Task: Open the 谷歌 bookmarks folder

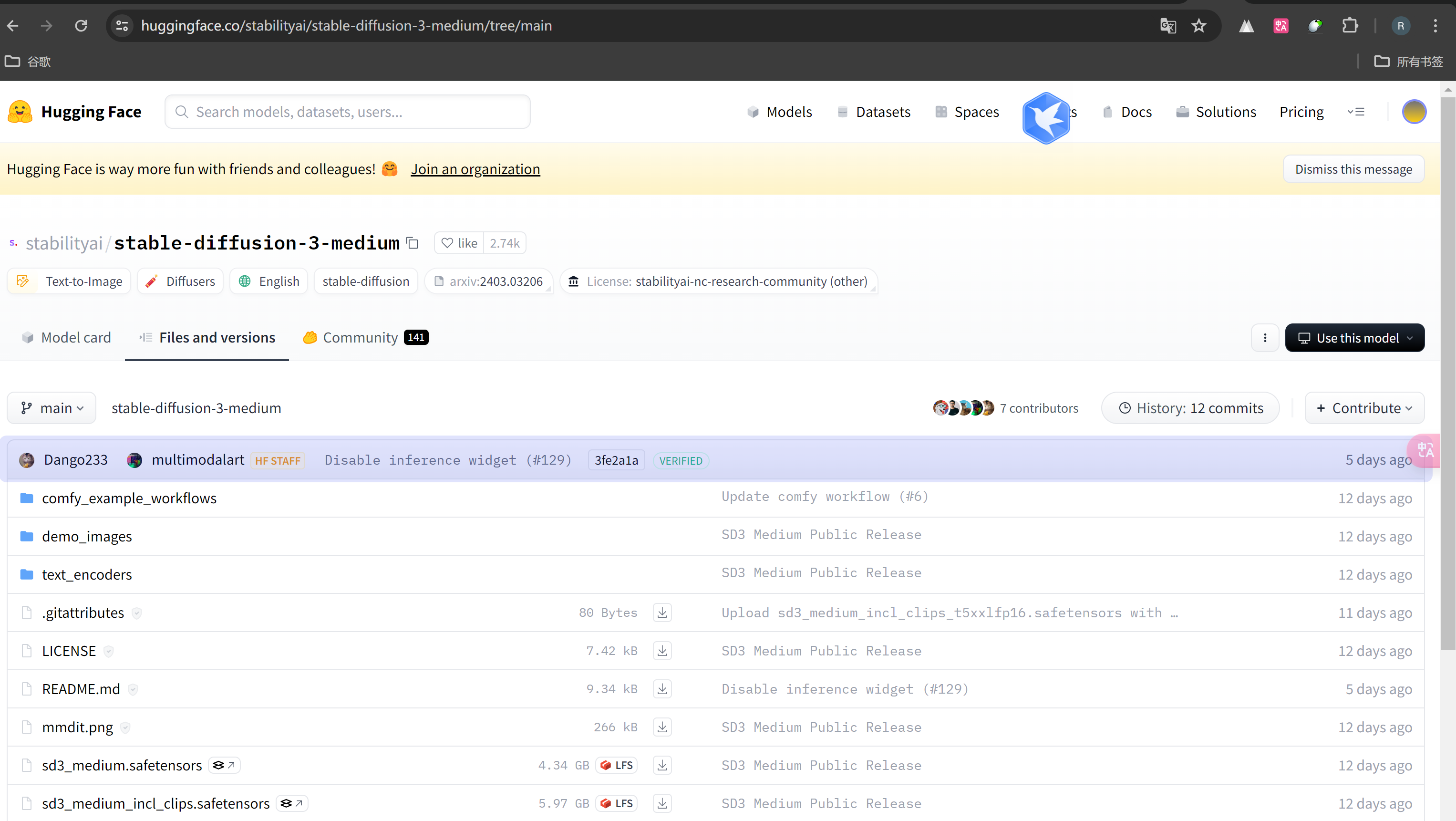Action: click(28, 62)
